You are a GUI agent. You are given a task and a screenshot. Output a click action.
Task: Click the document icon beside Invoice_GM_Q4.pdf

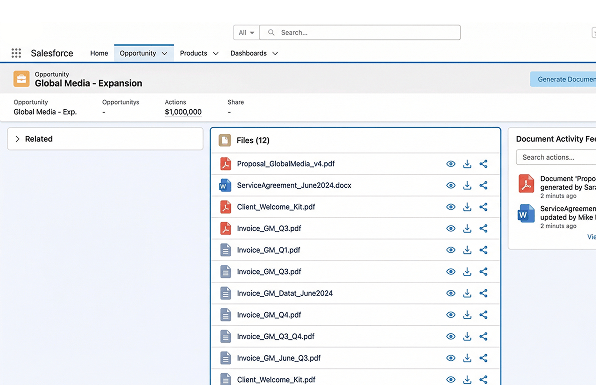point(226,315)
